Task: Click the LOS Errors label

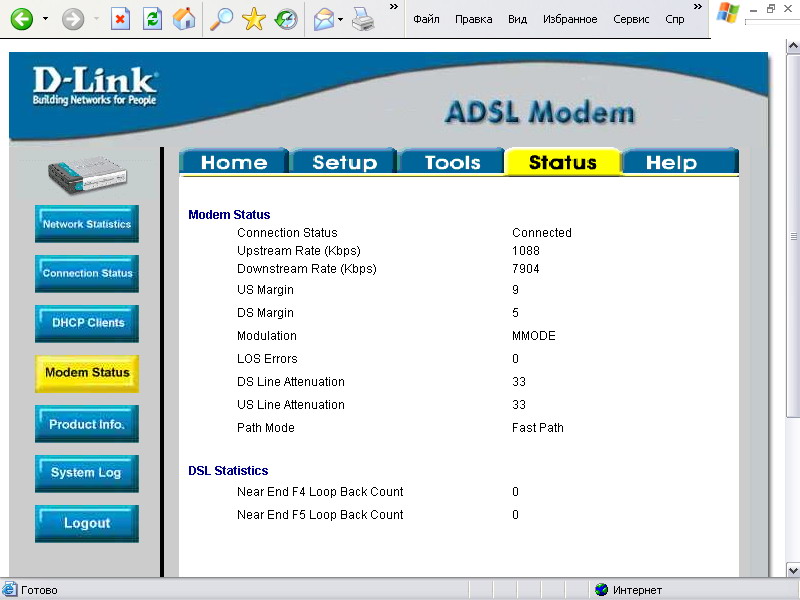Action: coord(267,359)
